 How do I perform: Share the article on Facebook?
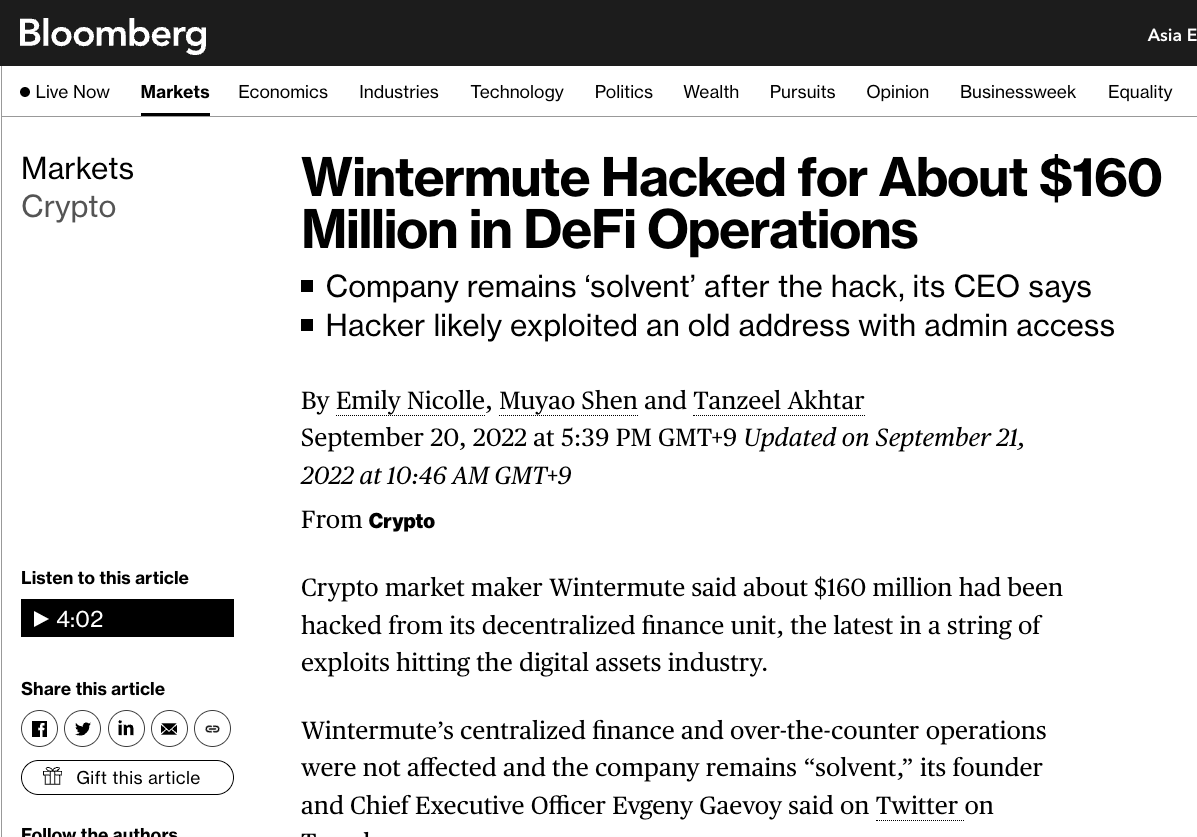(x=39, y=729)
